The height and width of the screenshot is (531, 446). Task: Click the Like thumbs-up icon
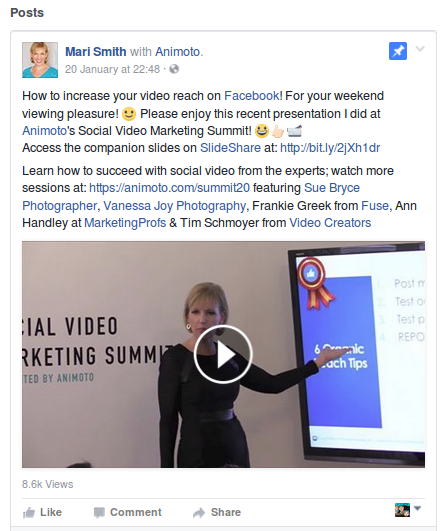[x=29, y=513]
